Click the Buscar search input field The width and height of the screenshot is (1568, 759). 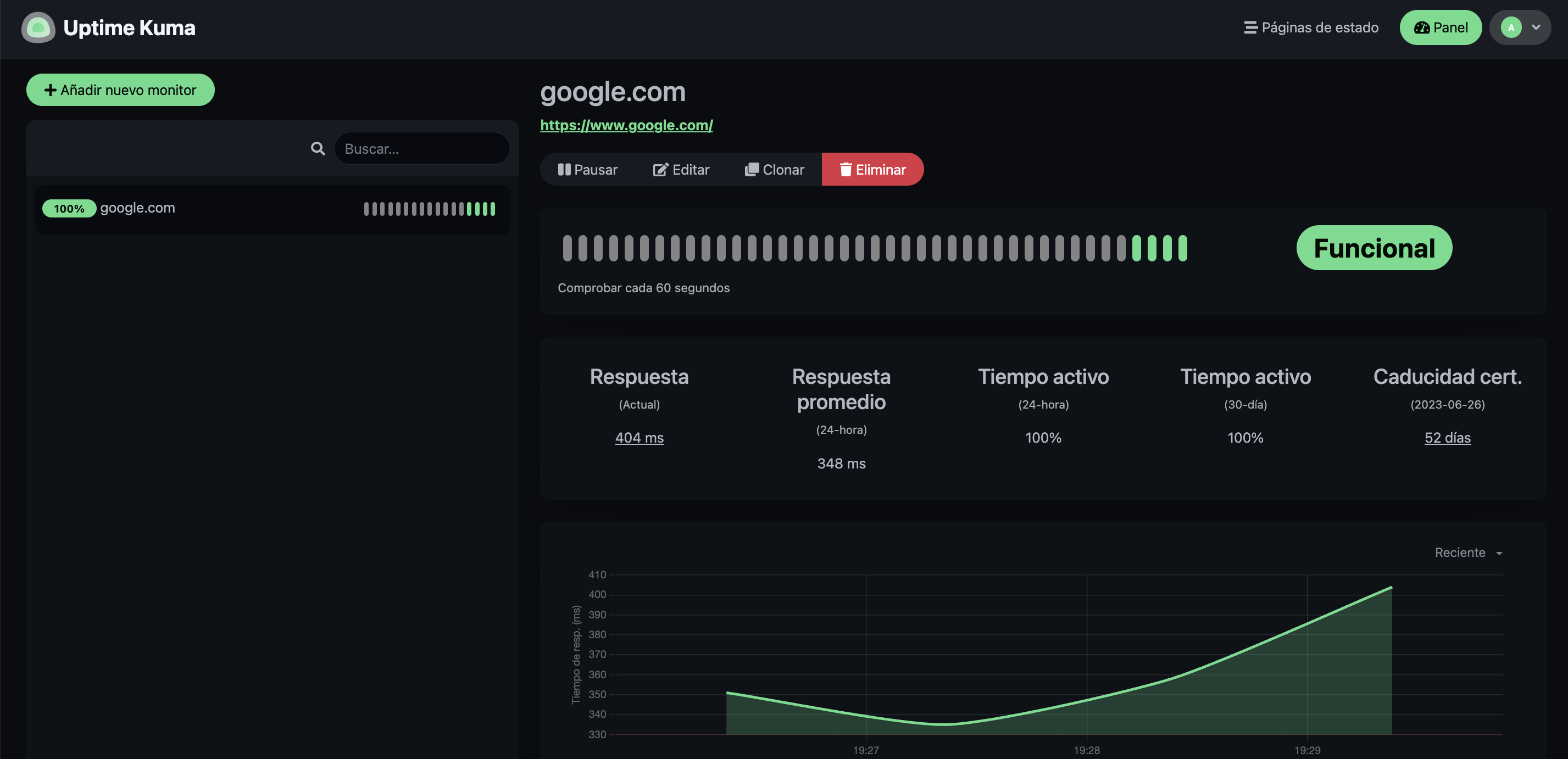422,148
